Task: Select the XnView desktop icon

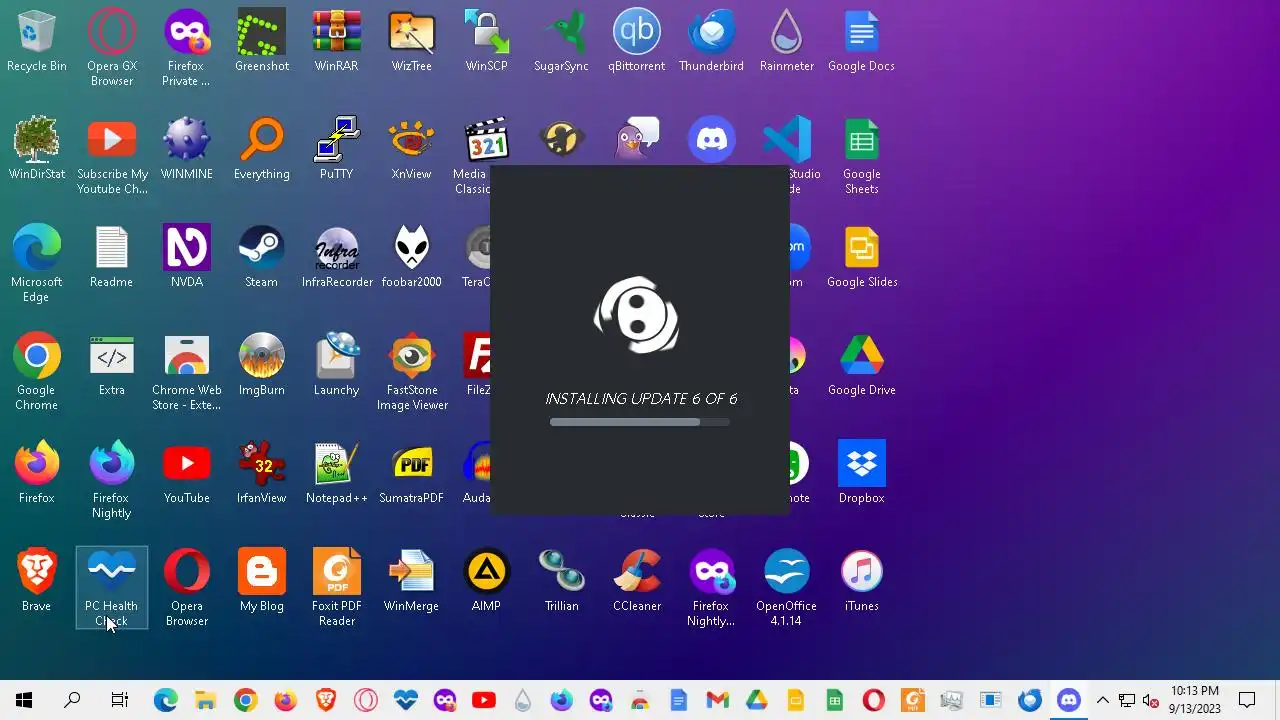Action: (x=411, y=150)
